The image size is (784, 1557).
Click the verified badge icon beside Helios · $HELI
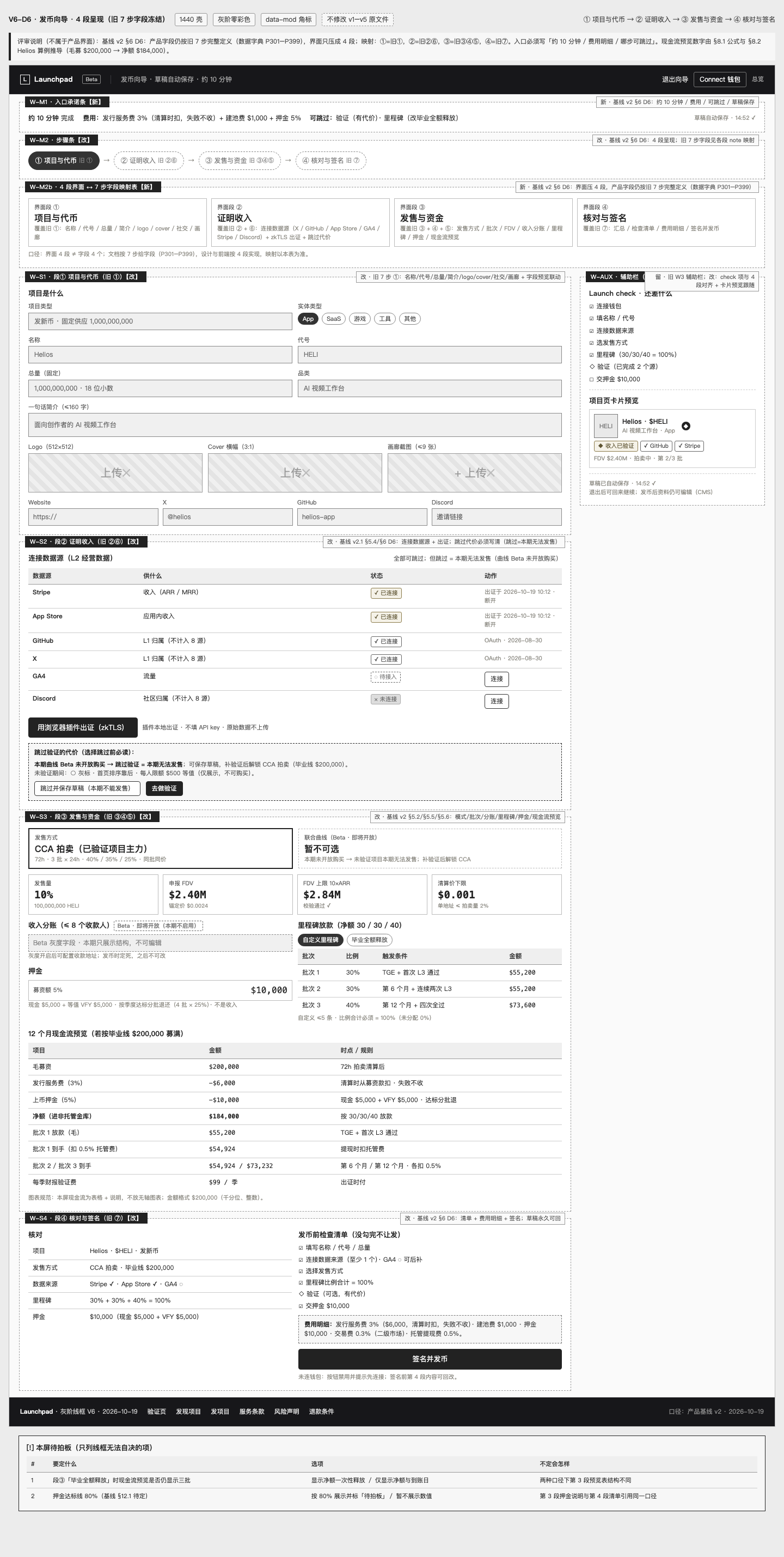click(x=685, y=426)
